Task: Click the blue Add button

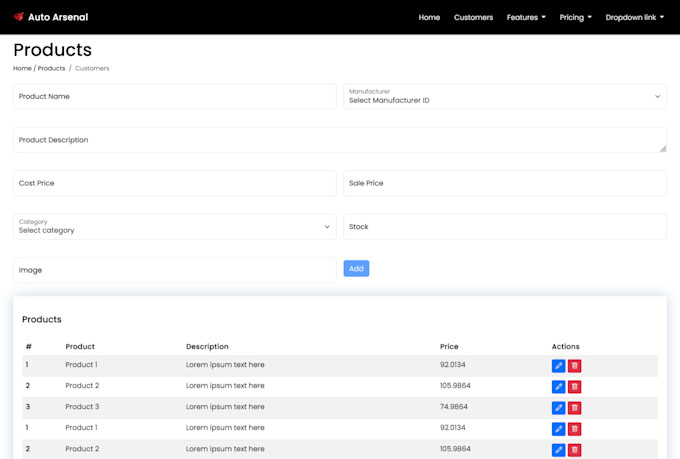Action: point(356,269)
